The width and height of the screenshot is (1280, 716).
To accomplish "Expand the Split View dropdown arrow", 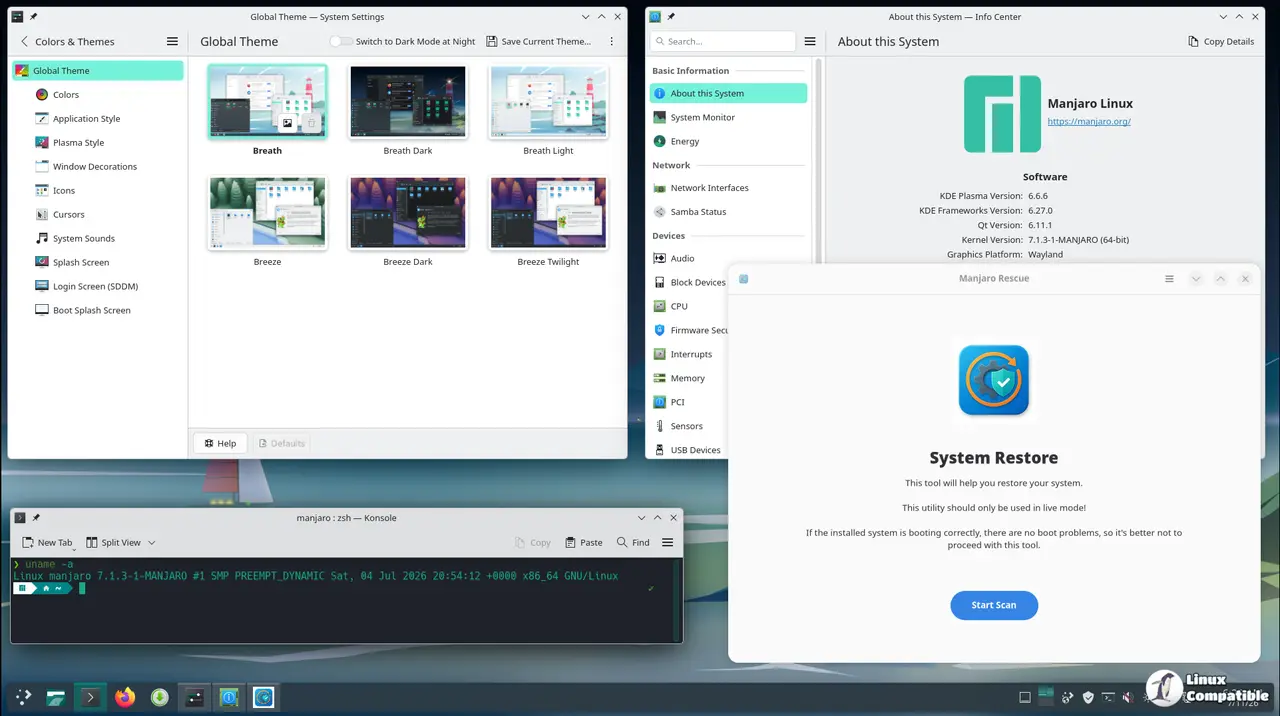I will (x=152, y=543).
